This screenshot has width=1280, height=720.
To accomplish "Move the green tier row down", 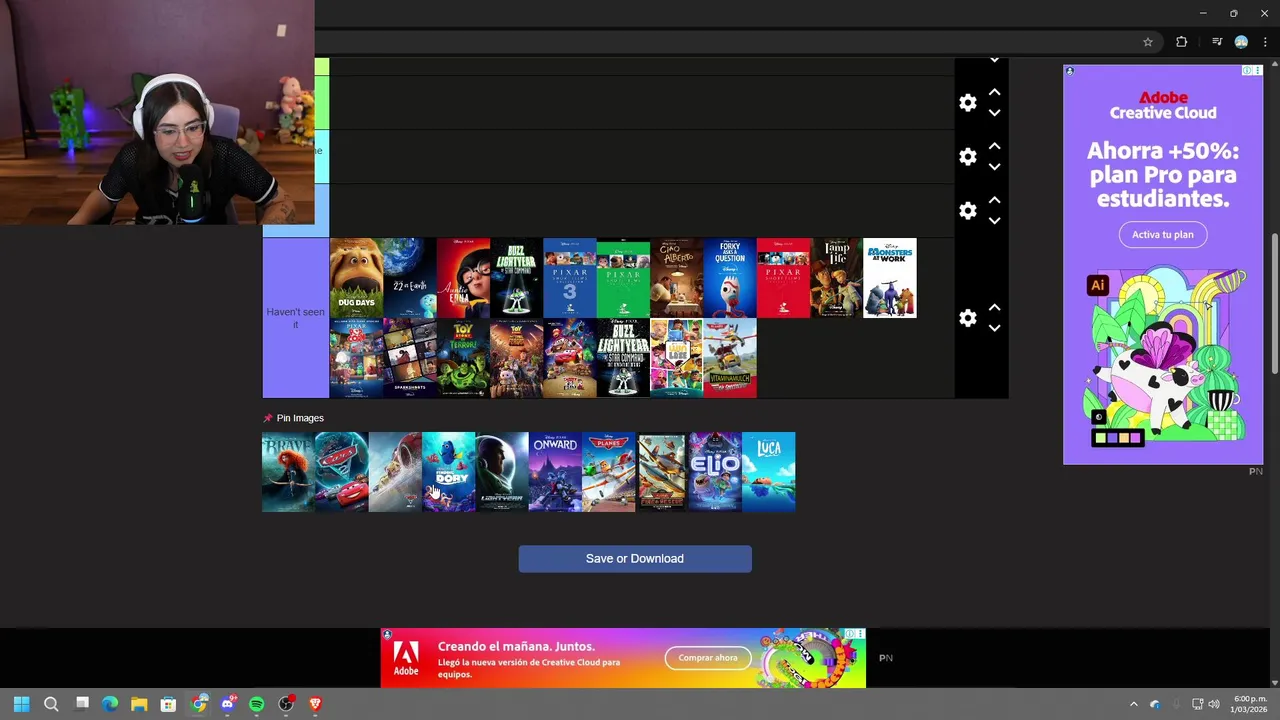I will pos(994,113).
